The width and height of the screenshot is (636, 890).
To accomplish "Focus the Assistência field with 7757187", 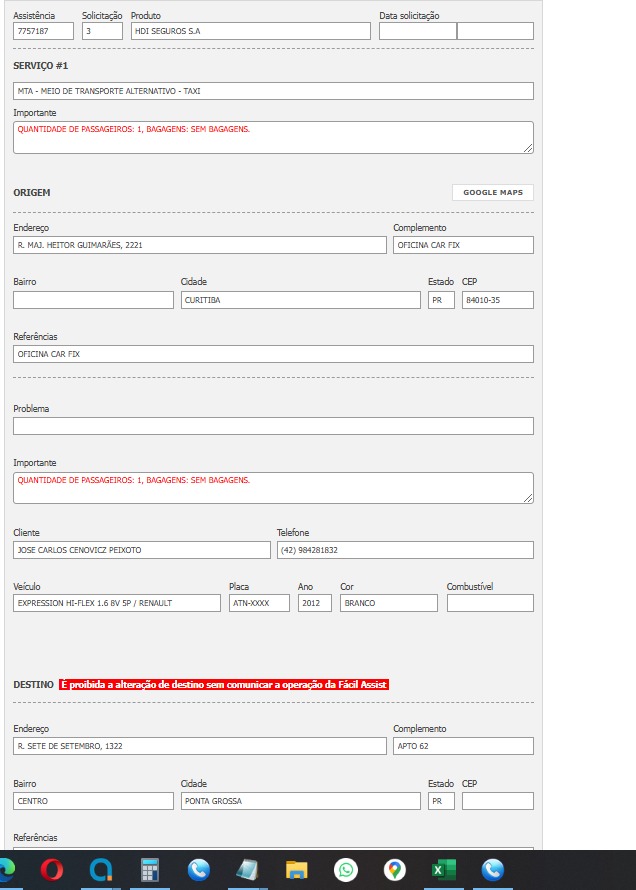I will pyautogui.click(x=43, y=31).
